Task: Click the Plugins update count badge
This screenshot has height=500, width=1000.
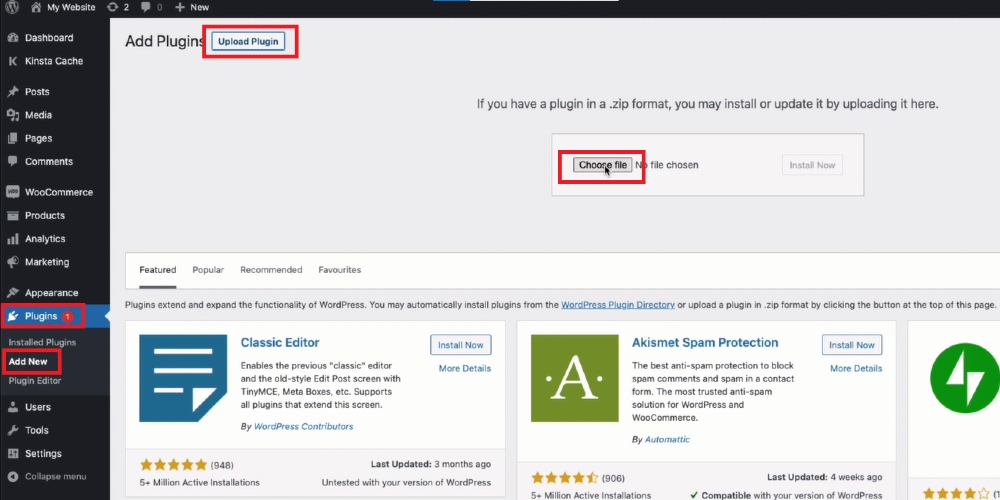Action: [67, 316]
